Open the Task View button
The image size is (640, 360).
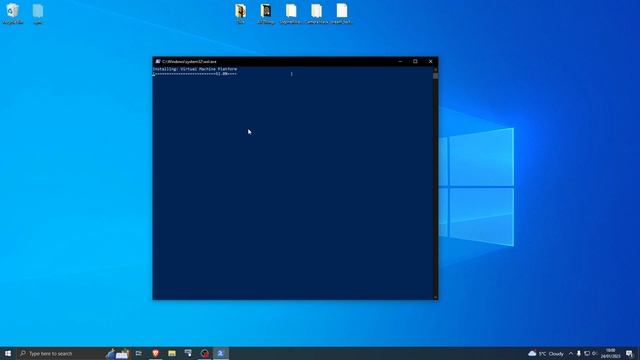tap(139, 353)
